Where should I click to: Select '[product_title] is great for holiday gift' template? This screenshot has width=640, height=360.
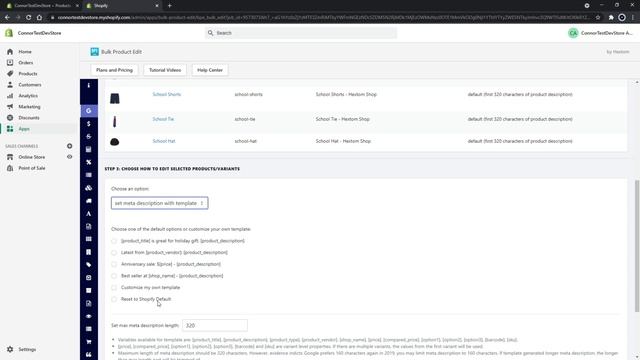click(114, 241)
